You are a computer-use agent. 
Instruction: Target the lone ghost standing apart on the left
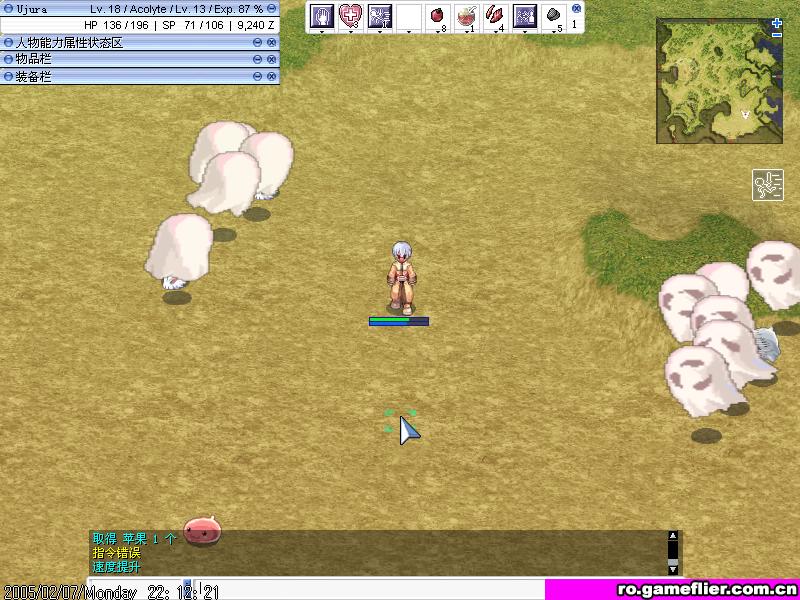(x=179, y=252)
